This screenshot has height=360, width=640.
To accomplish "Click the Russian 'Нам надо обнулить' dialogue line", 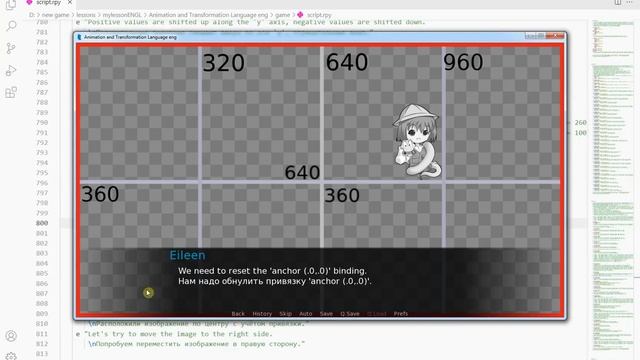I will coord(274,281).
